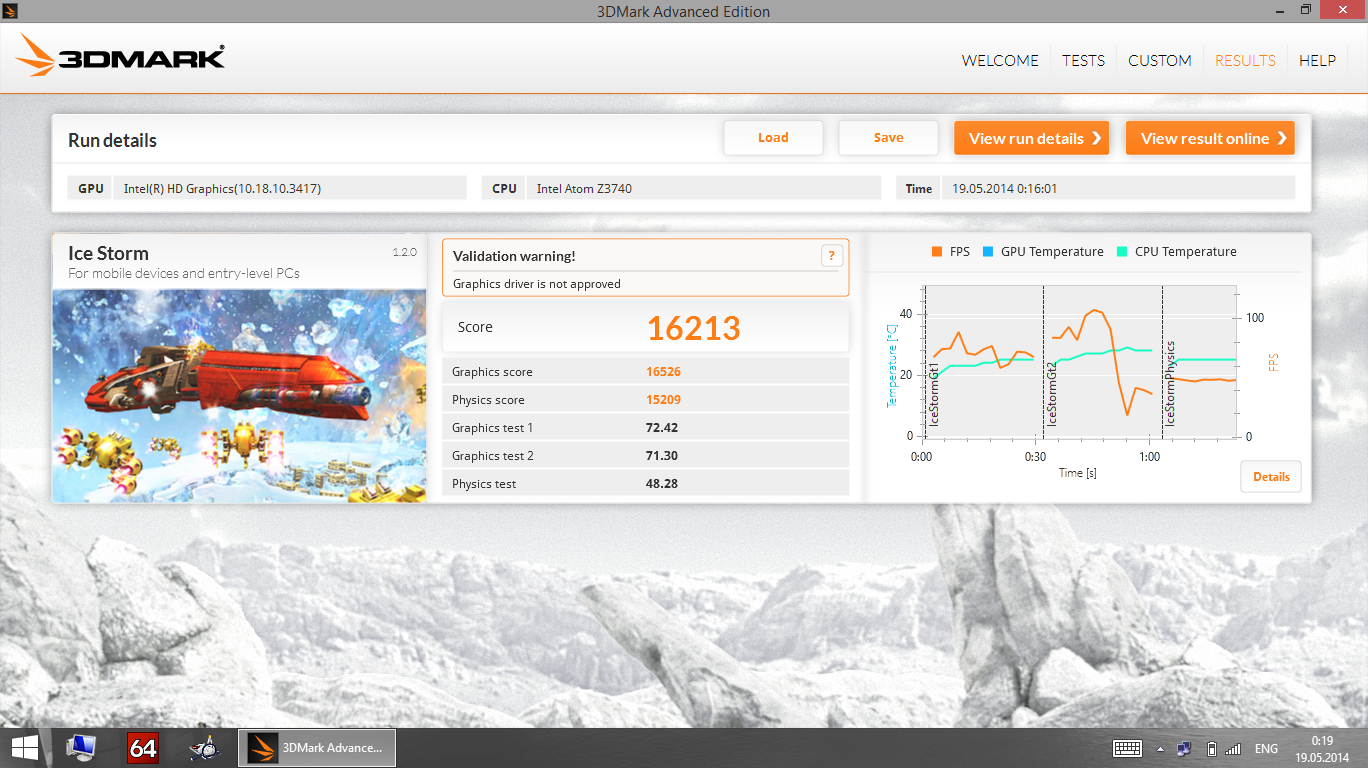The width and height of the screenshot is (1368, 768).
Task: Click the orange FPS legend swatch
Action: click(936, 252)
